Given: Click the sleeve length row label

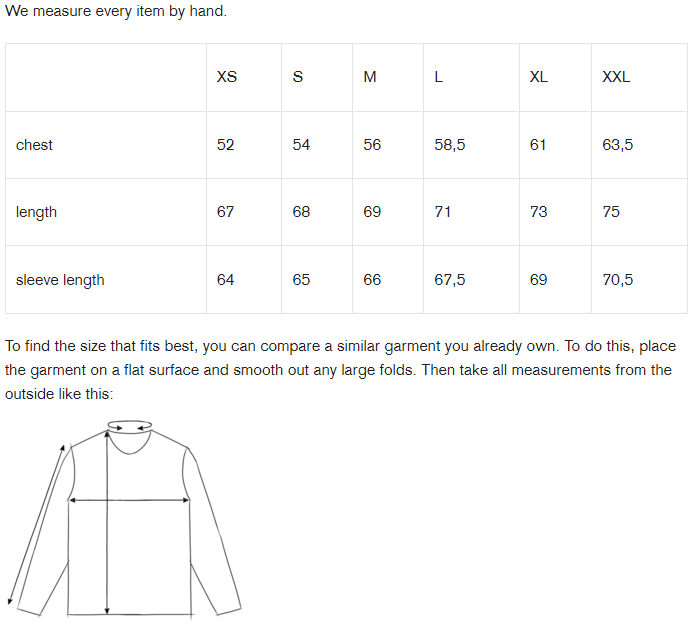Looking at the screenshot, I should pyautogui.click(x=60, y=280).
